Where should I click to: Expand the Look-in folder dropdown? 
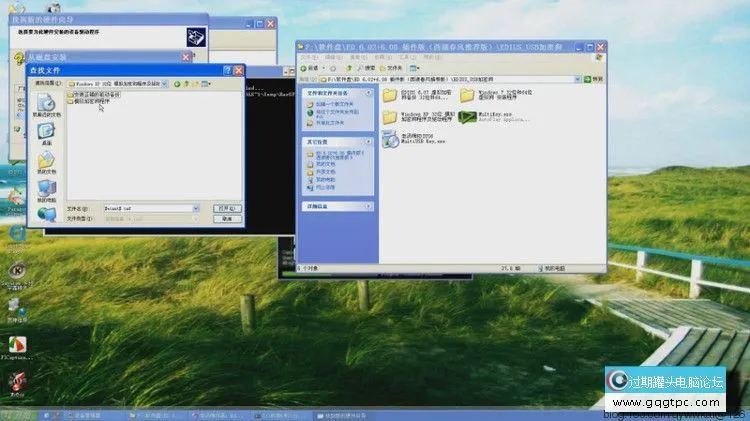(x=165, y=84)
